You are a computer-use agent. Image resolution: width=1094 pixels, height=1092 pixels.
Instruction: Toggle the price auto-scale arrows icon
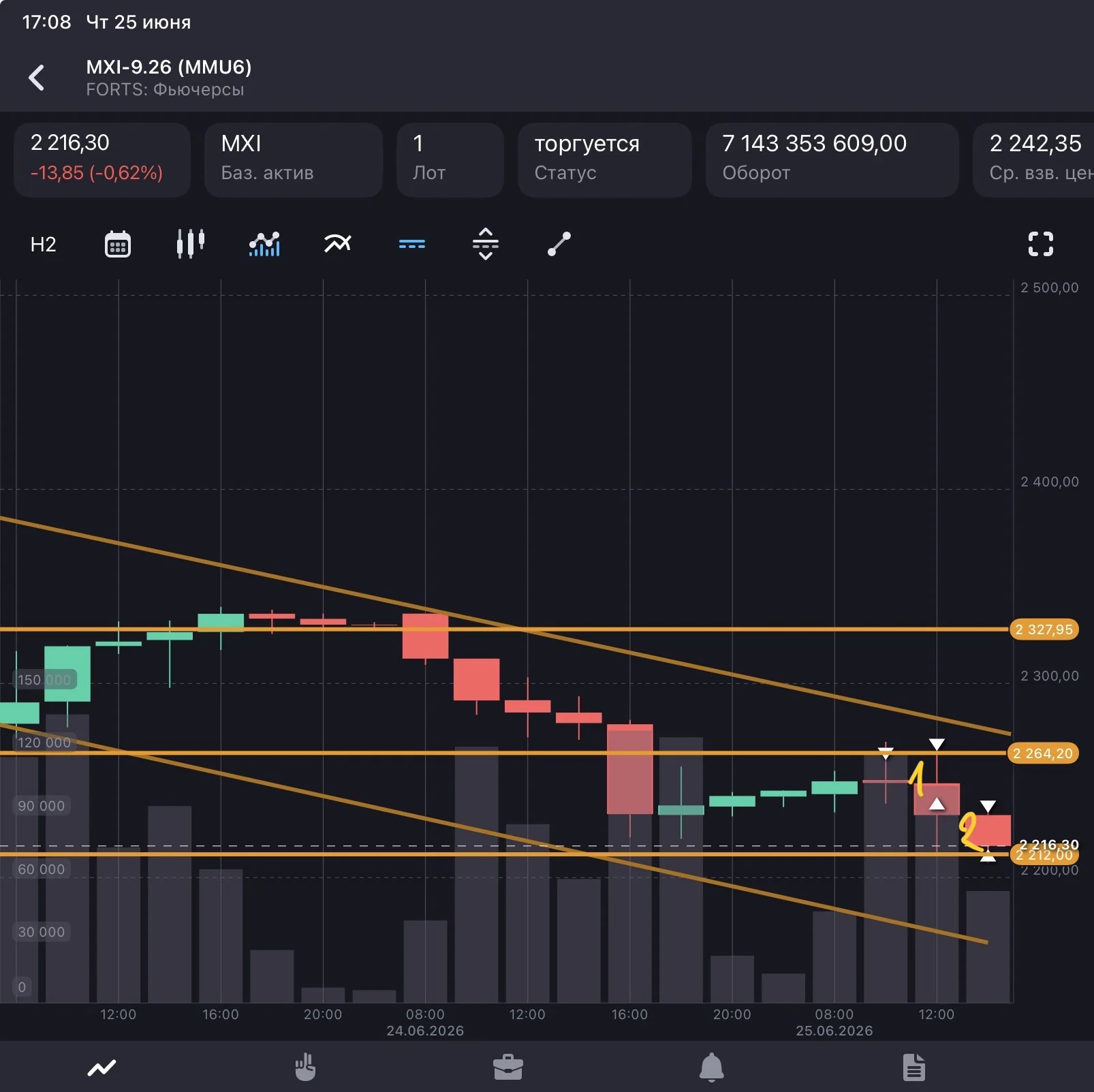(486, 244)
